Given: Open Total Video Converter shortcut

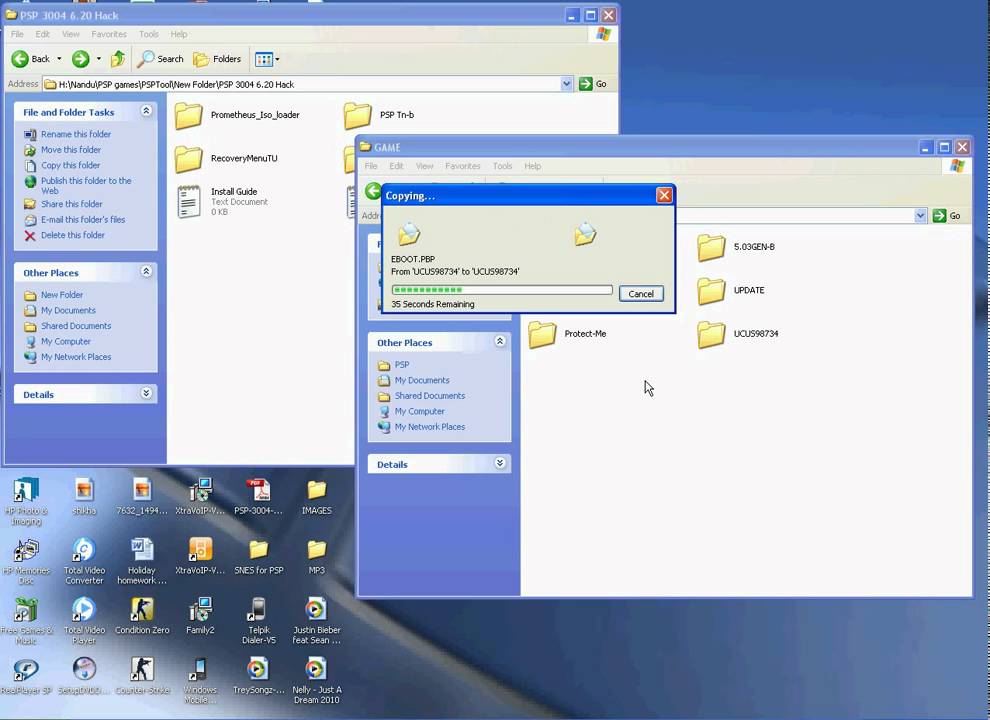Looking at the screenshot, I should pos(84,561).
